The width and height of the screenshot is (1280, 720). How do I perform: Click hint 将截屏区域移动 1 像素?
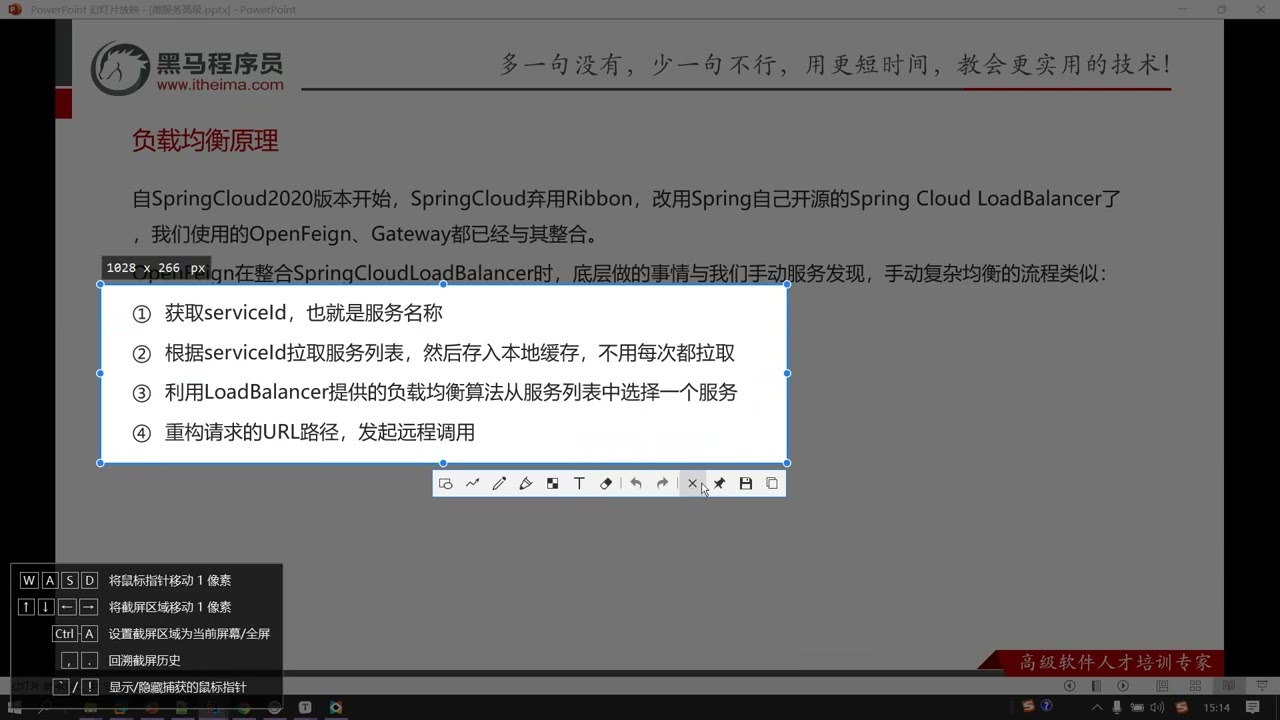tap(170, 607)
